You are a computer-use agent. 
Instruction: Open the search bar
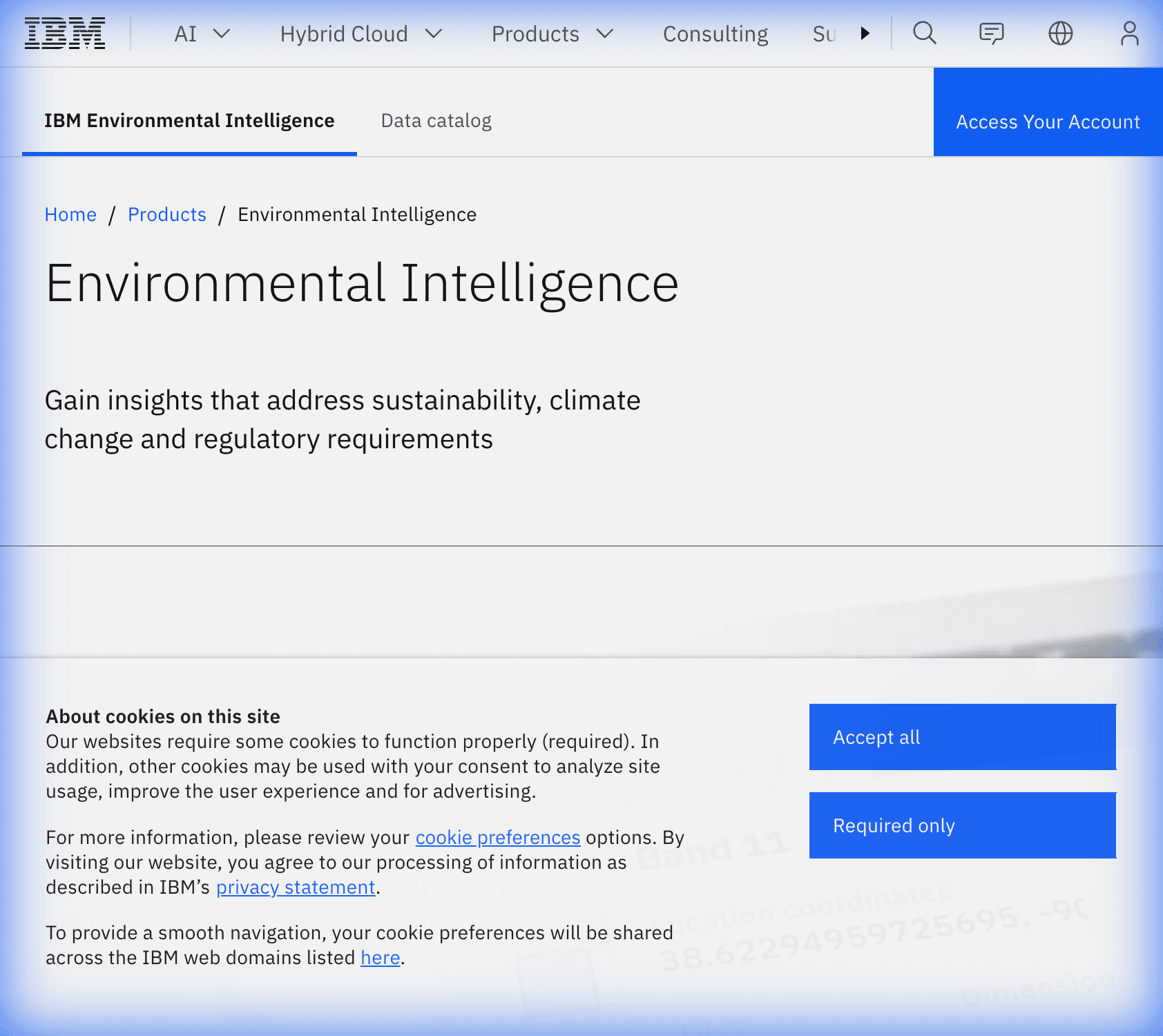click(924, 32)
